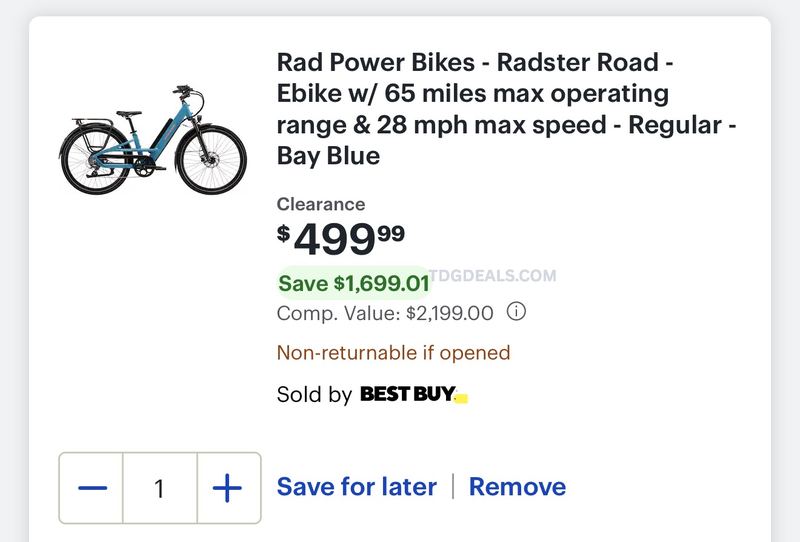Remove the Radster Road ebike from cart
This screenshot has height=542, width=800.
click(517, 486)
